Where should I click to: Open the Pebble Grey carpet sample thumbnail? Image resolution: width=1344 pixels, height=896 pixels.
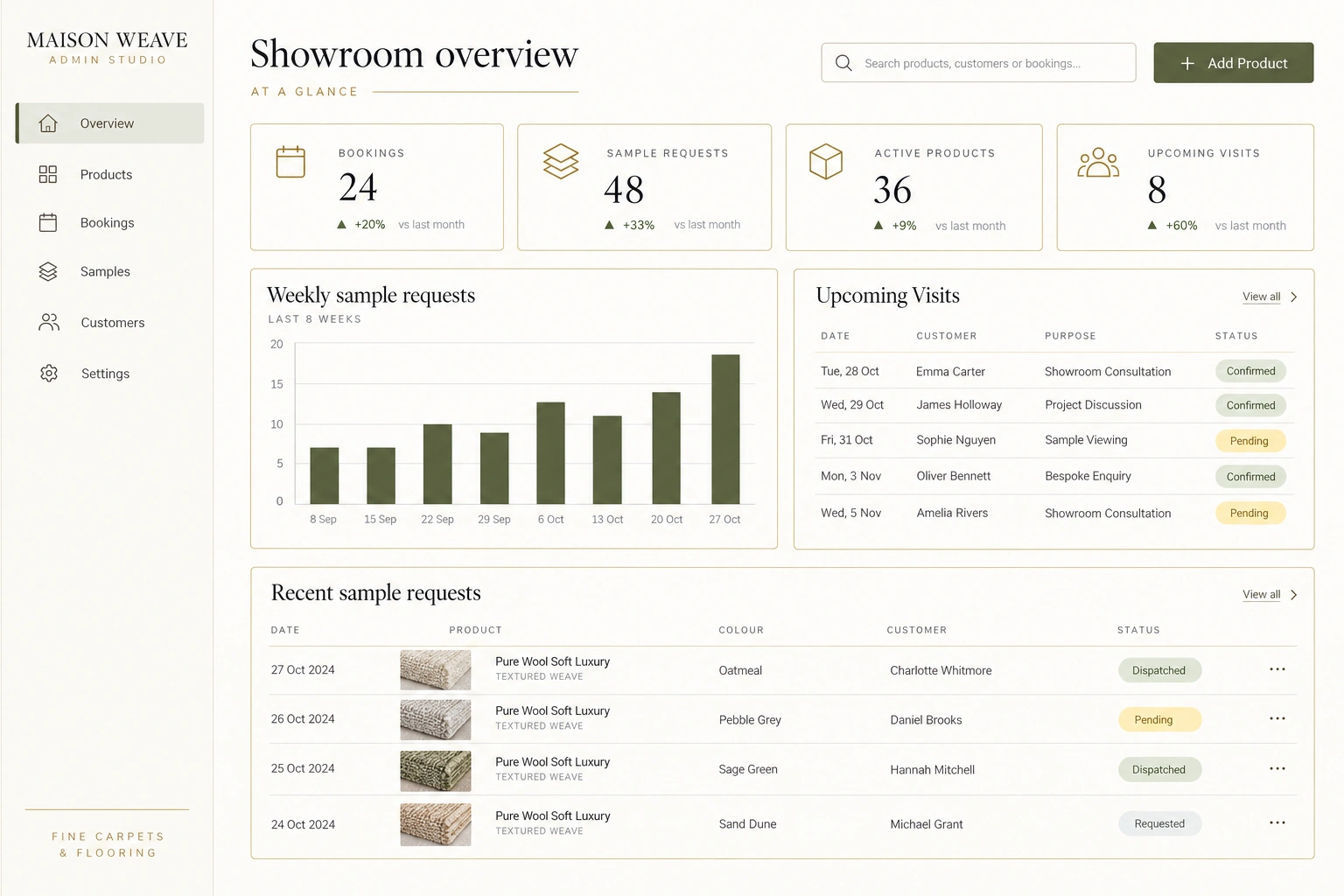436,719
